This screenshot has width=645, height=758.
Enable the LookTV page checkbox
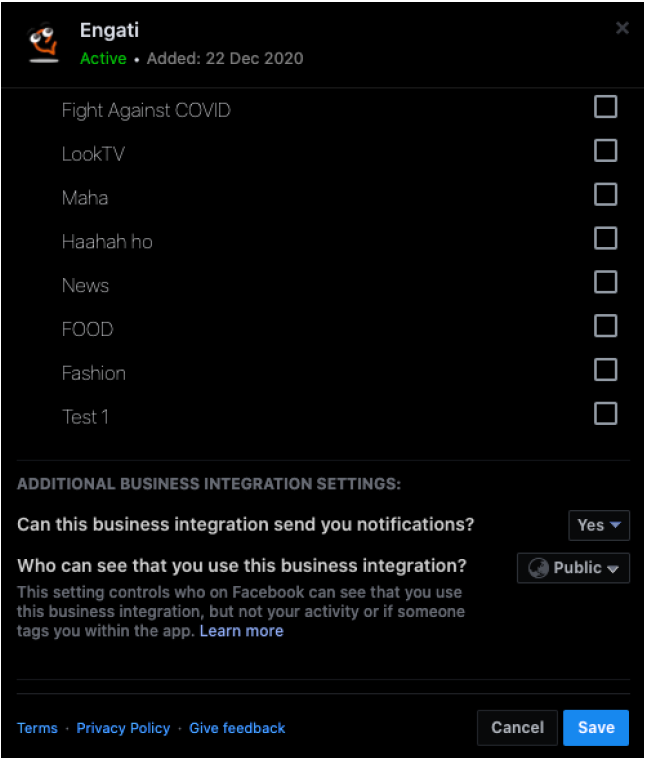point(605,151)
